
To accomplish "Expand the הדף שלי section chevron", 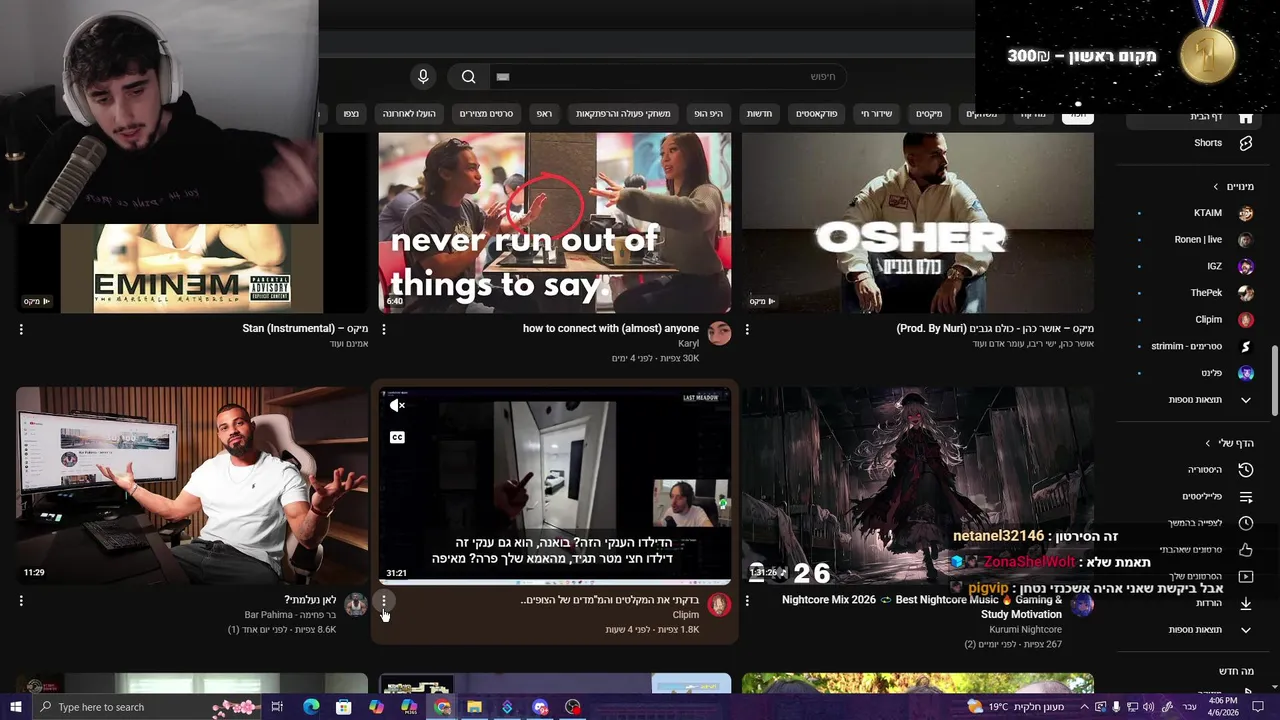I will click(x=1208, y=443).
